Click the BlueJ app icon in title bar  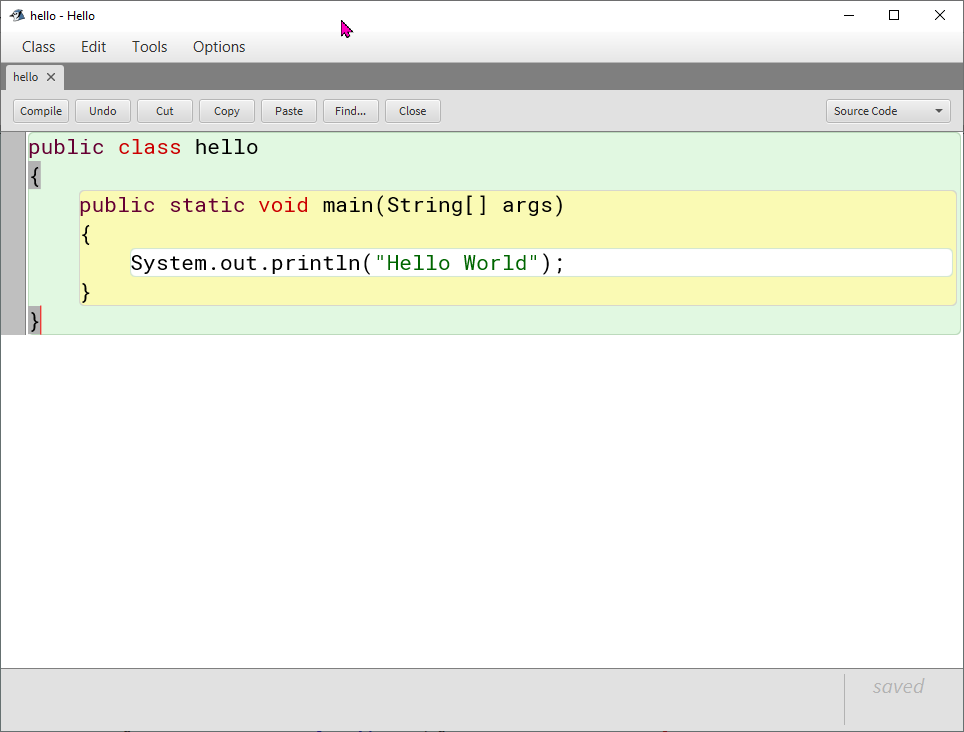click(x=17, y=15)
